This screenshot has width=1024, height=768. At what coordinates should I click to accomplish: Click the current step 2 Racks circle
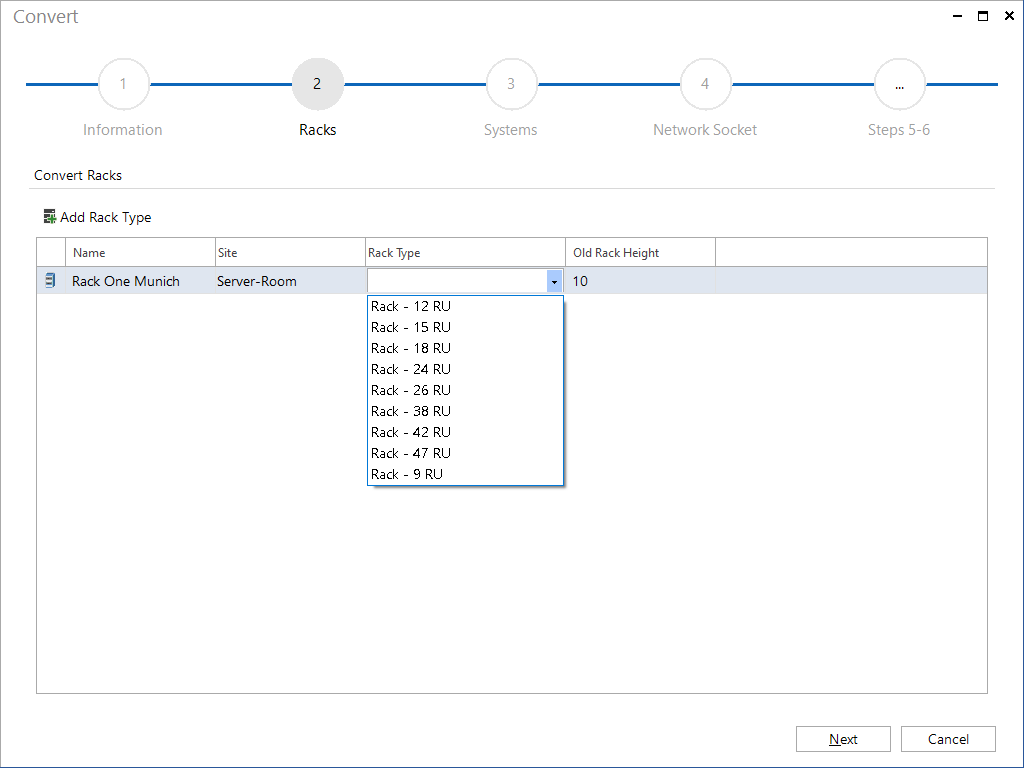[317, 84]
